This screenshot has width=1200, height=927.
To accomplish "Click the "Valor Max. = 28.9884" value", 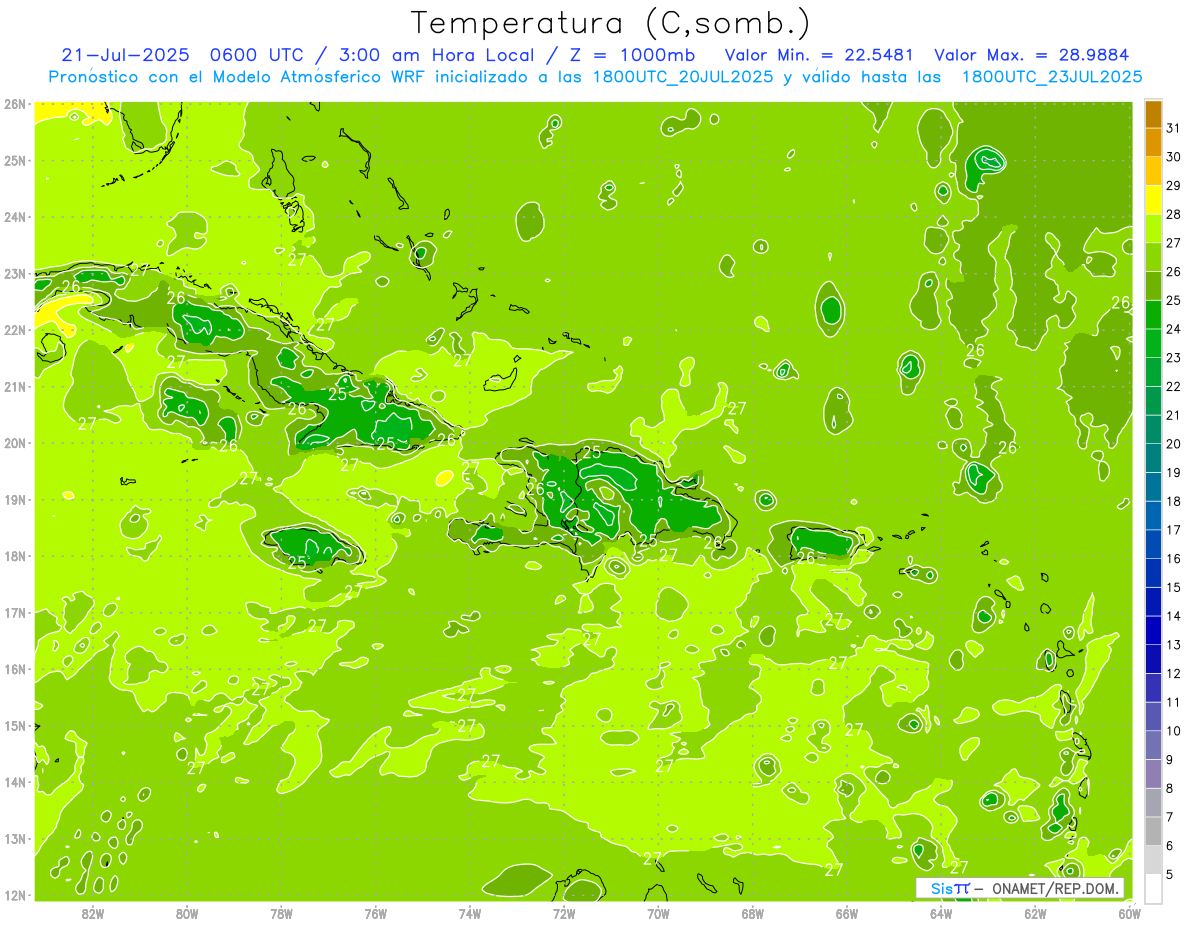I will point(1030,55).
